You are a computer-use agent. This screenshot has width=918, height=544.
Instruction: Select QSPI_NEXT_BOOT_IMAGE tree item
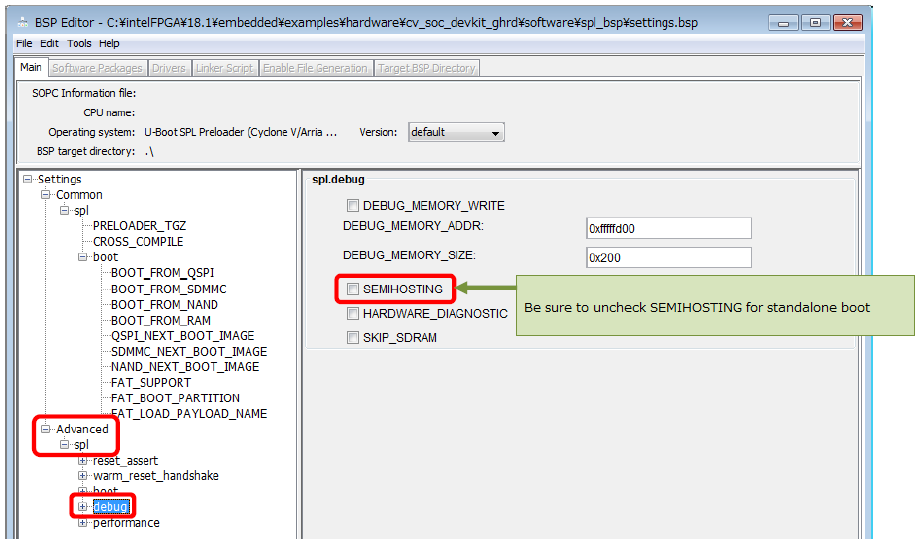[x=183, y=336]
